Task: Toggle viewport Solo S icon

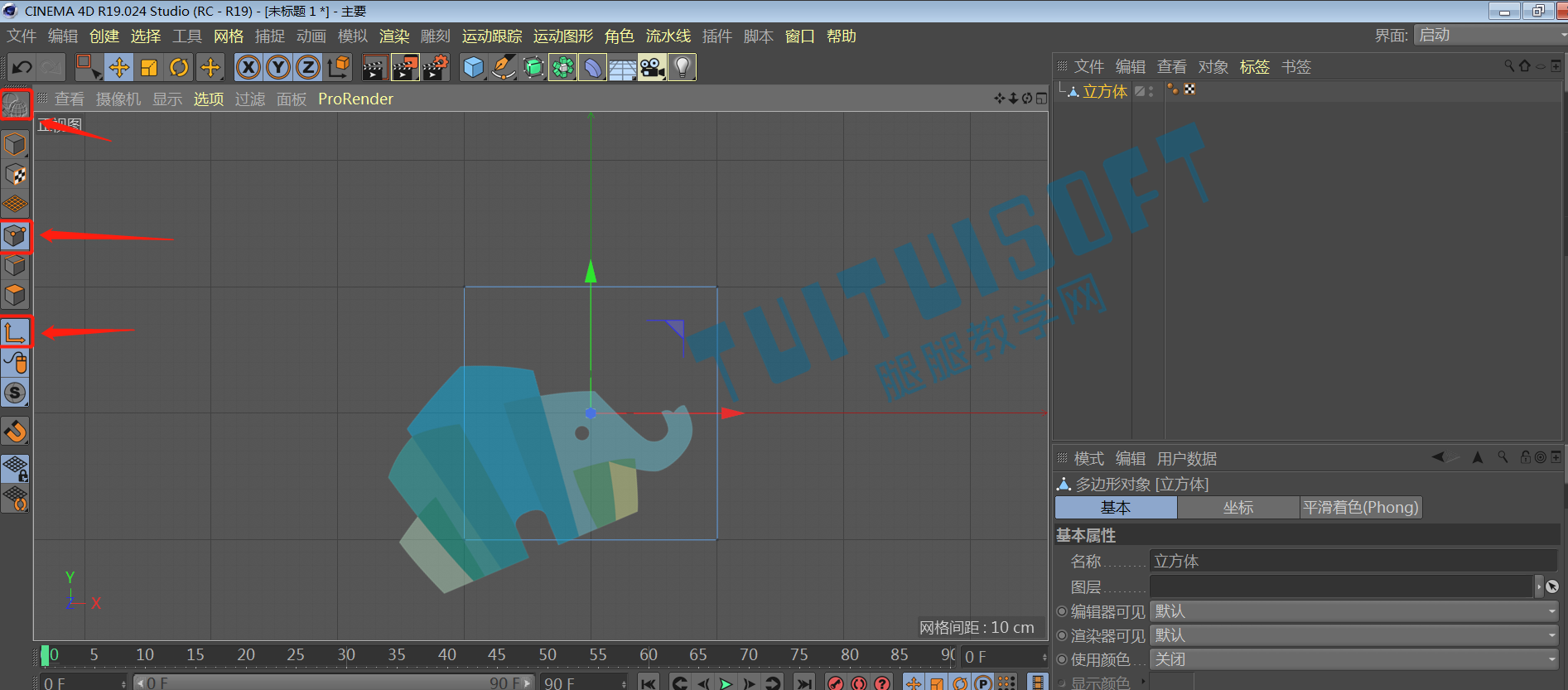Action: click(x=16, y=393)
